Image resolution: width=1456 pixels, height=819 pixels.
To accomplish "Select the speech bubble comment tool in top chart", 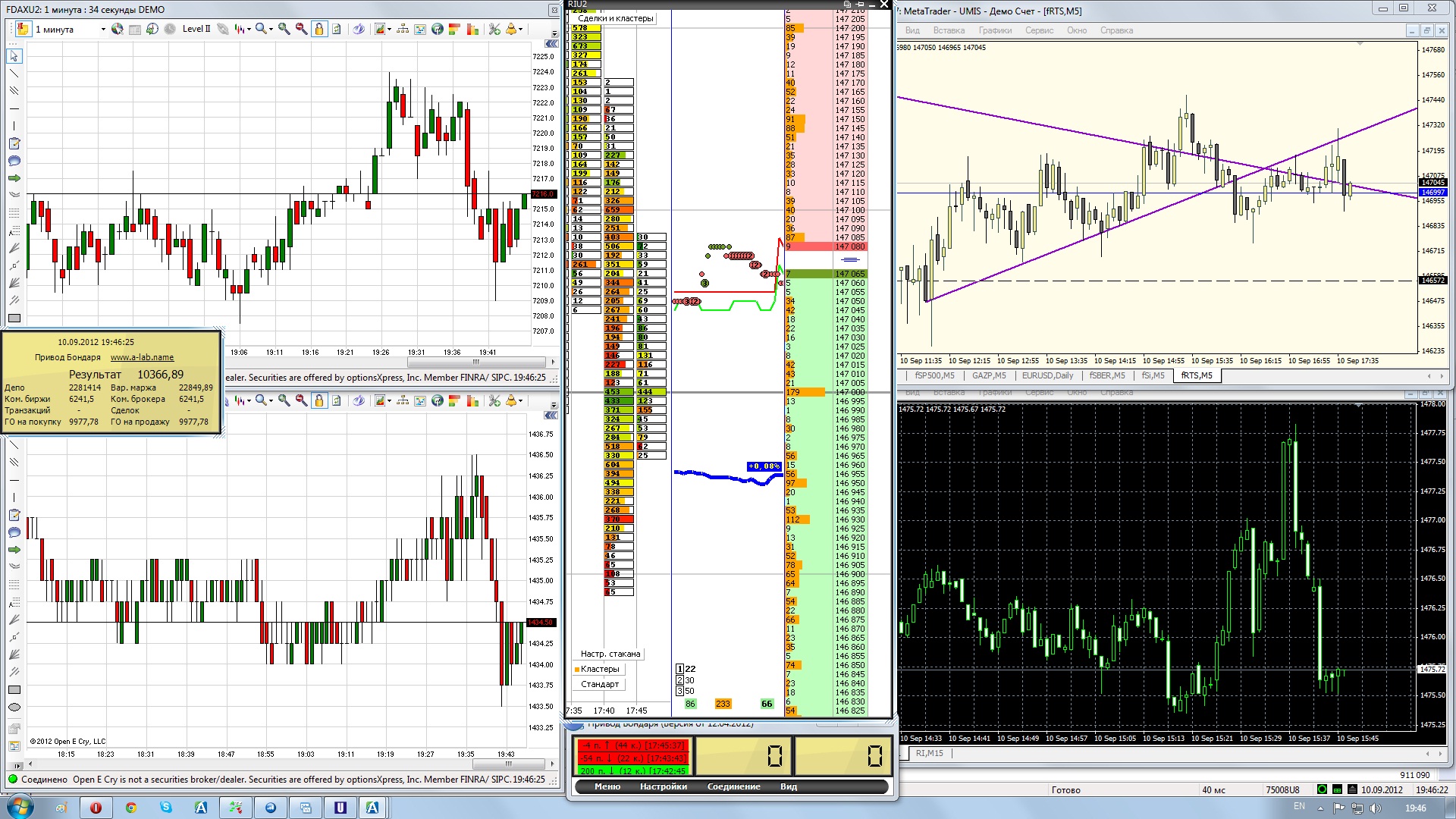I will (14, 161).
